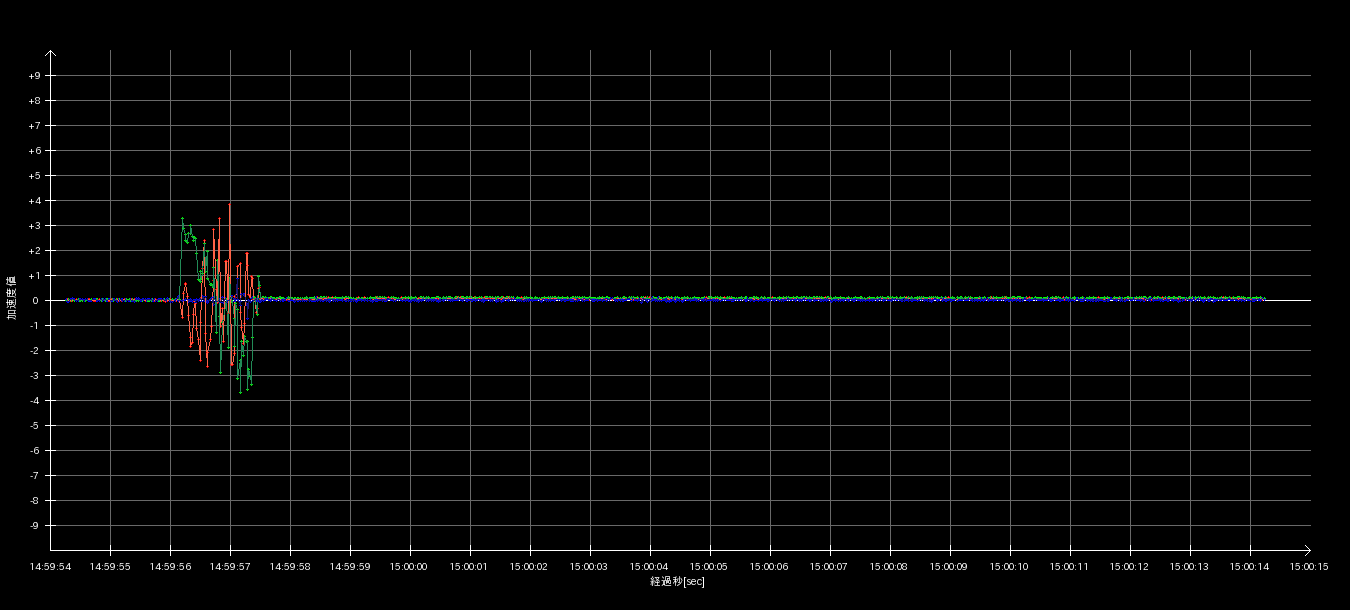1350x610 pixels.
Task: Select the green line's highest peak point
Action: (x=182, y=218)
